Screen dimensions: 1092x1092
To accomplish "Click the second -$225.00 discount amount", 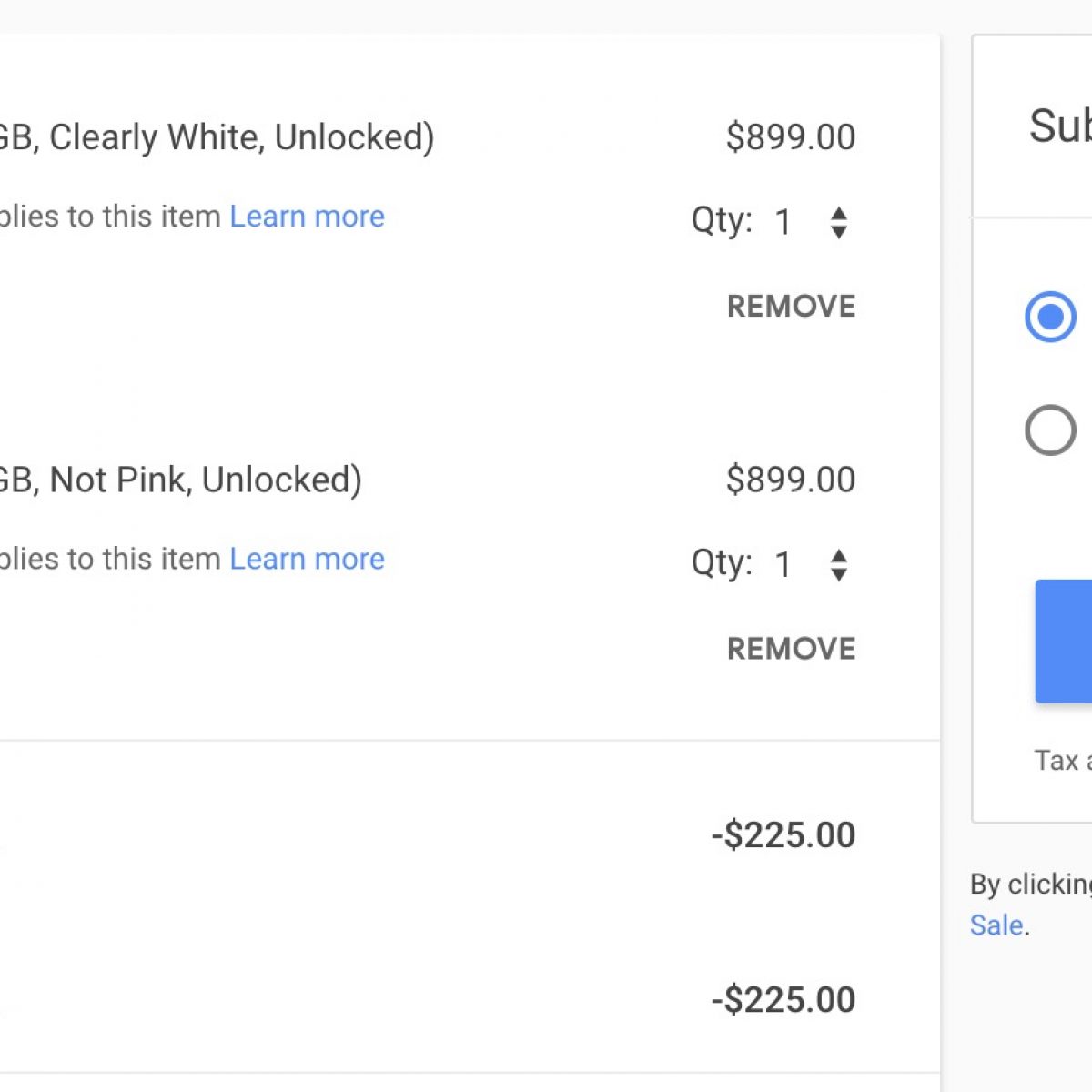I will (x=784, y=1000).
